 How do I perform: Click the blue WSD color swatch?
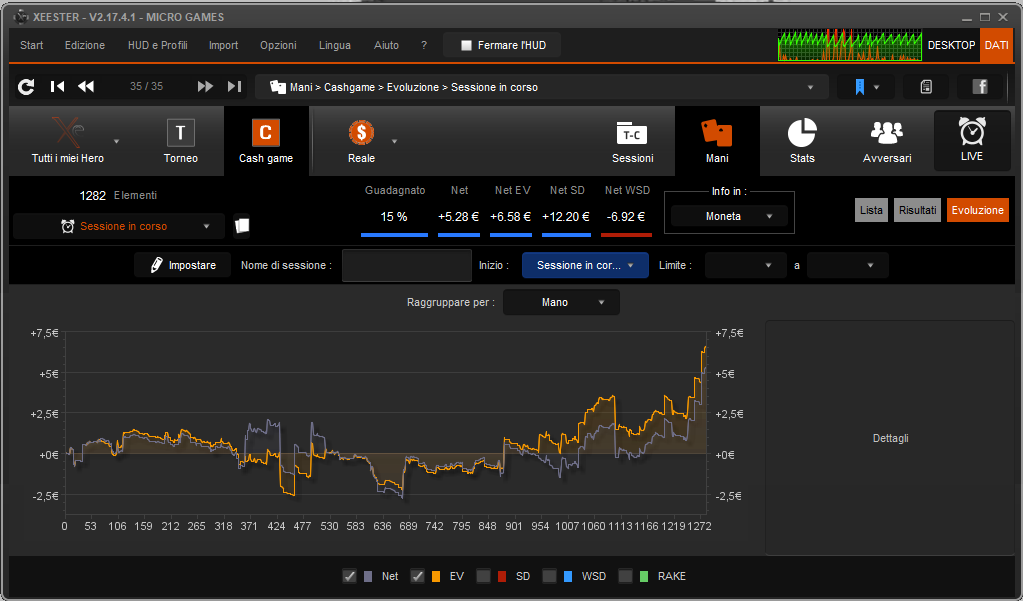click(x=568, y=576)
